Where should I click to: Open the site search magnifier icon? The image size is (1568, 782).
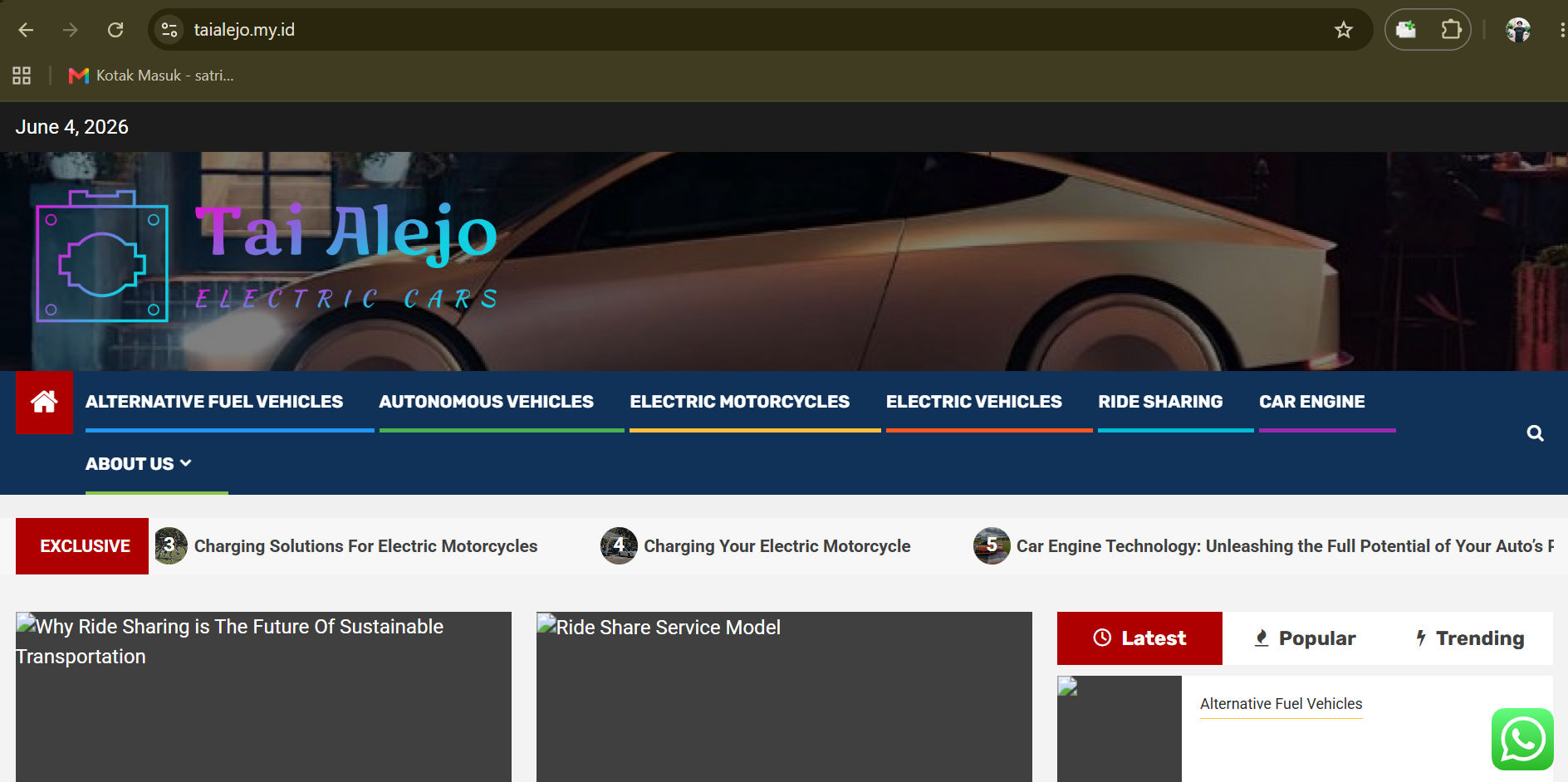1535,433
